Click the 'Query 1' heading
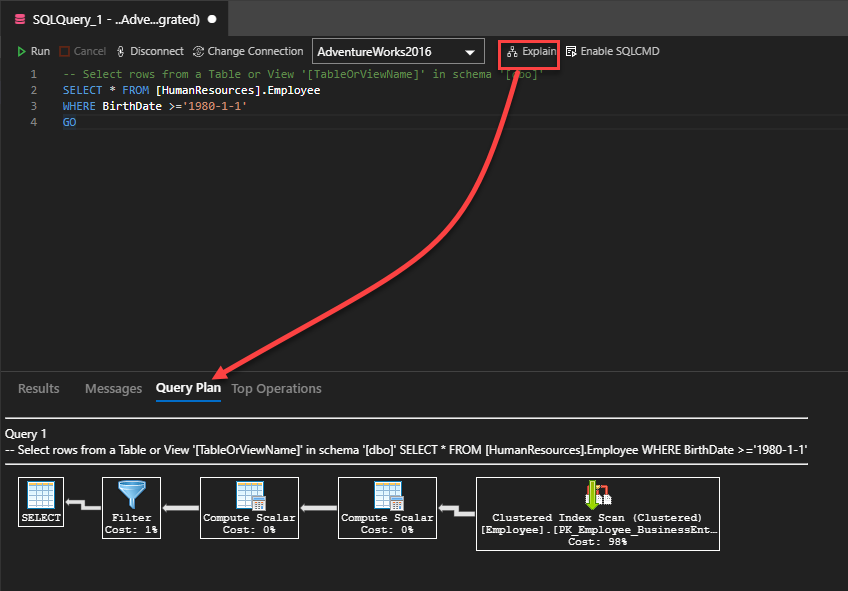 [x=25, y=434]
